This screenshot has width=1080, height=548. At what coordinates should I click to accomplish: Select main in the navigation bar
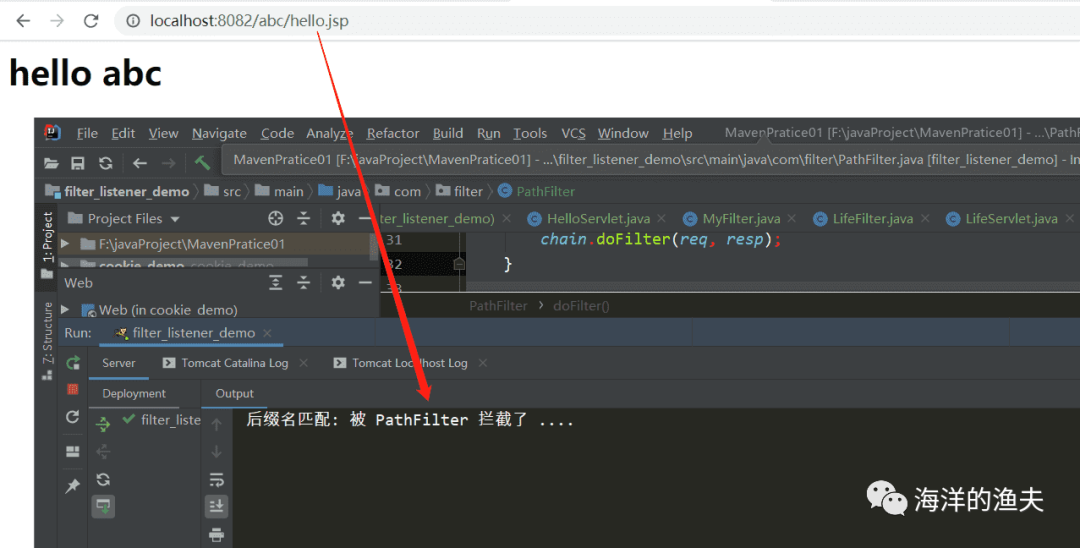coord(279,191)
